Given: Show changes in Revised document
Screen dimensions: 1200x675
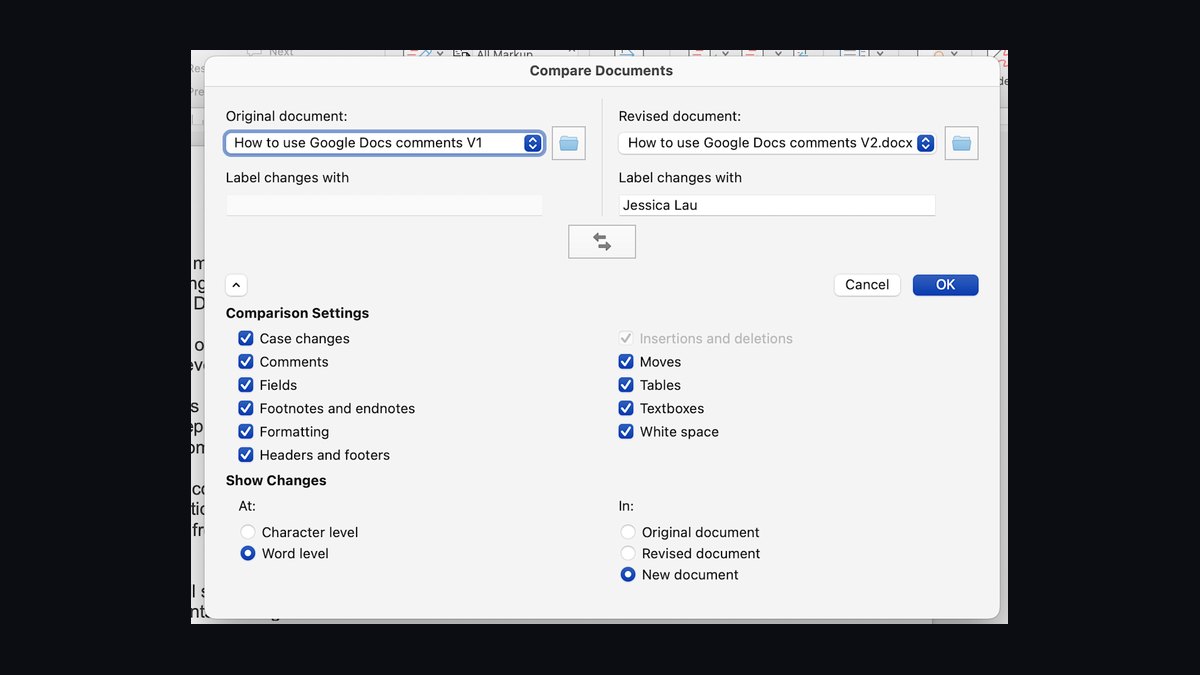Looking at the screenshot, I should click(628, 554).
